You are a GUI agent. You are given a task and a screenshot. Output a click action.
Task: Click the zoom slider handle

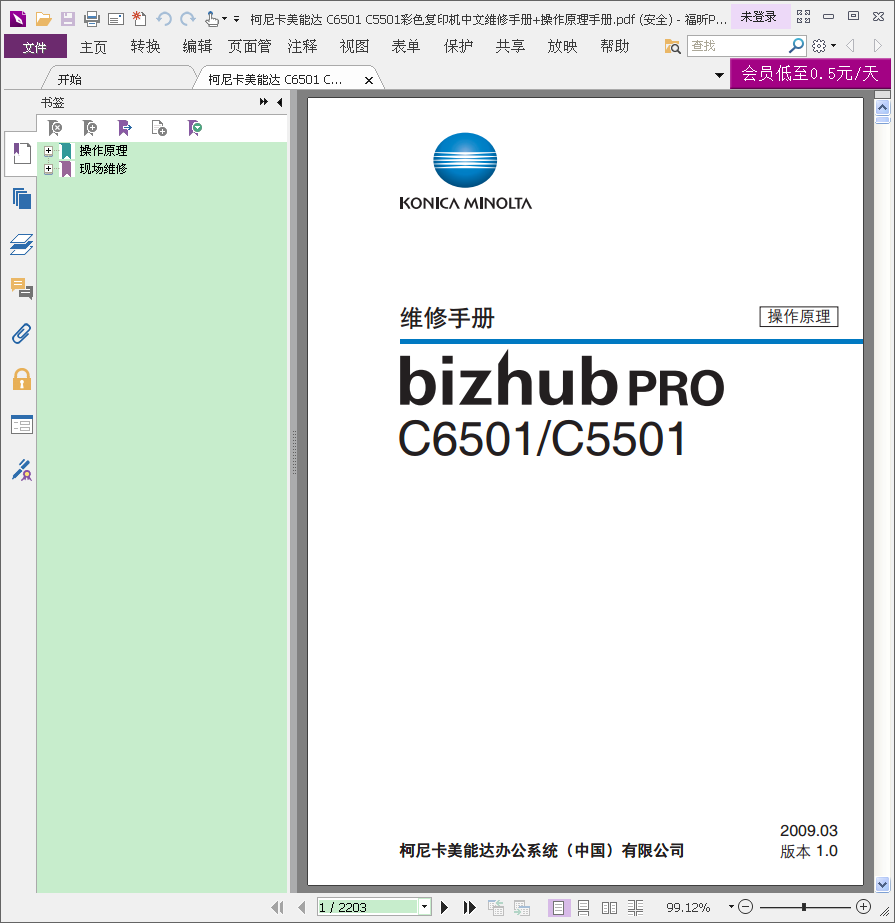[x=804, y=907]
